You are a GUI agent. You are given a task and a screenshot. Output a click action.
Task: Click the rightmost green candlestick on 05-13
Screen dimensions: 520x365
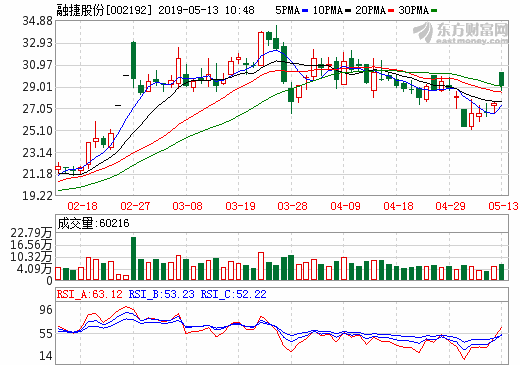click(501, 79)
